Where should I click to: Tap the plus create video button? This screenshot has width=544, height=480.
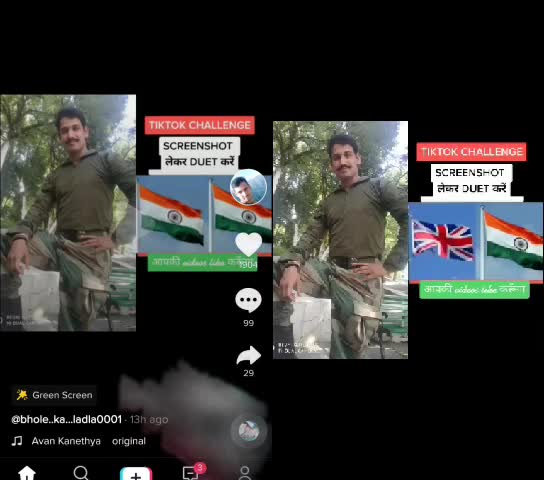[x=136, y=474]
